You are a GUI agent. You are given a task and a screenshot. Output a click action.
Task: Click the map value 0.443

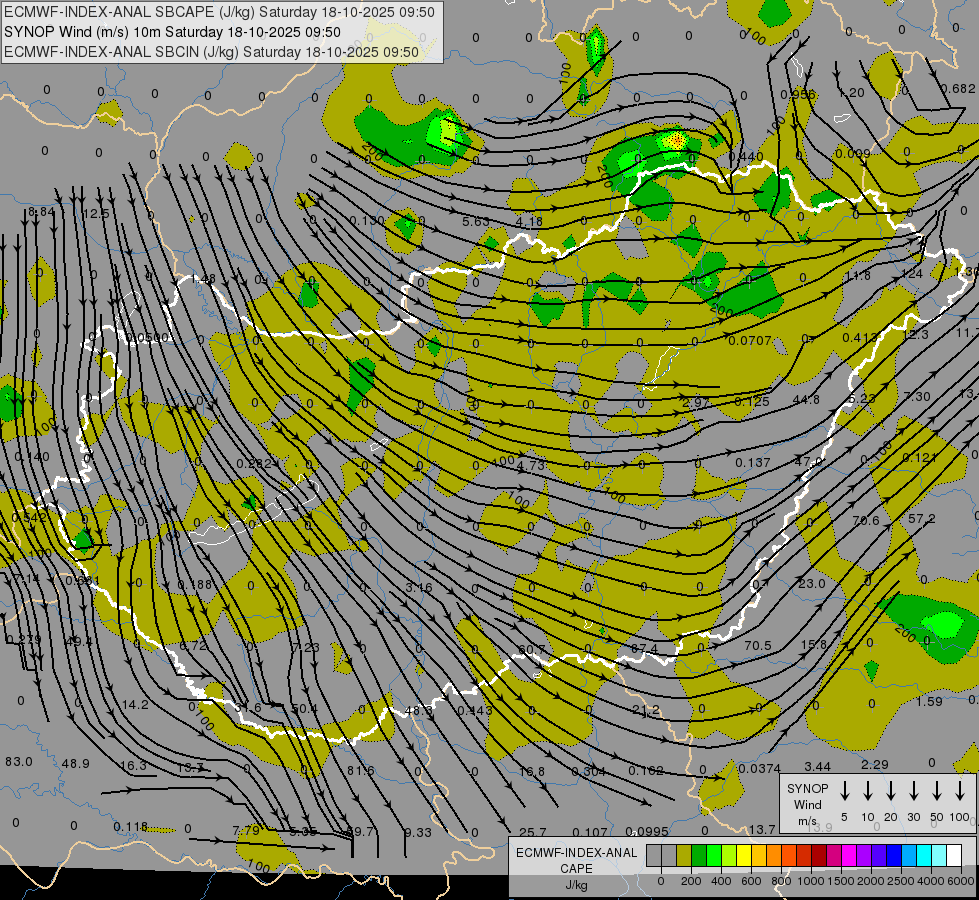pyautogui.click(x=475, y=710)
